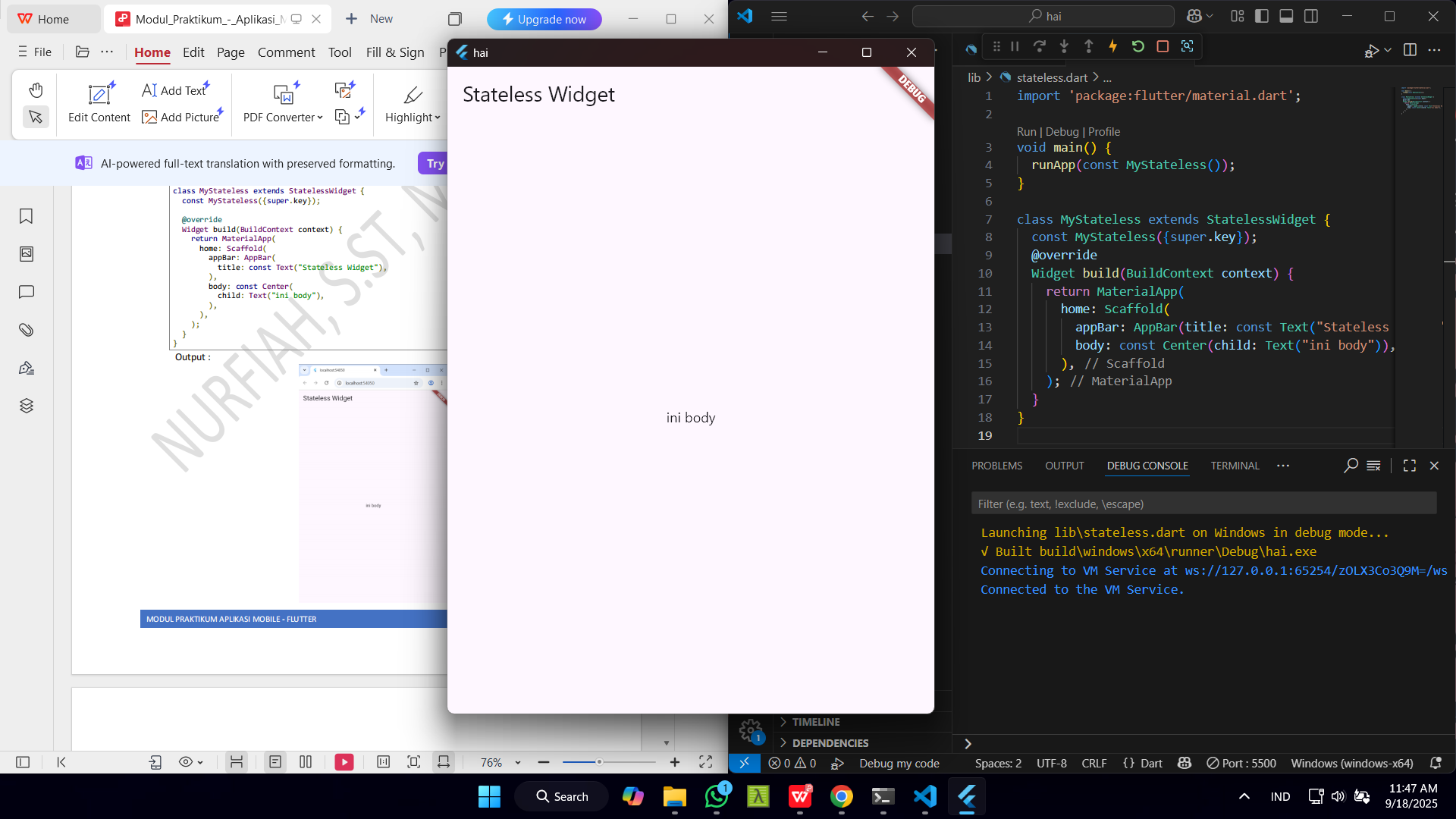Image resolution: width=1456 pixels, height=819 pixels.
Task: Click the Upgrade now button
Action: click(544, 19)
